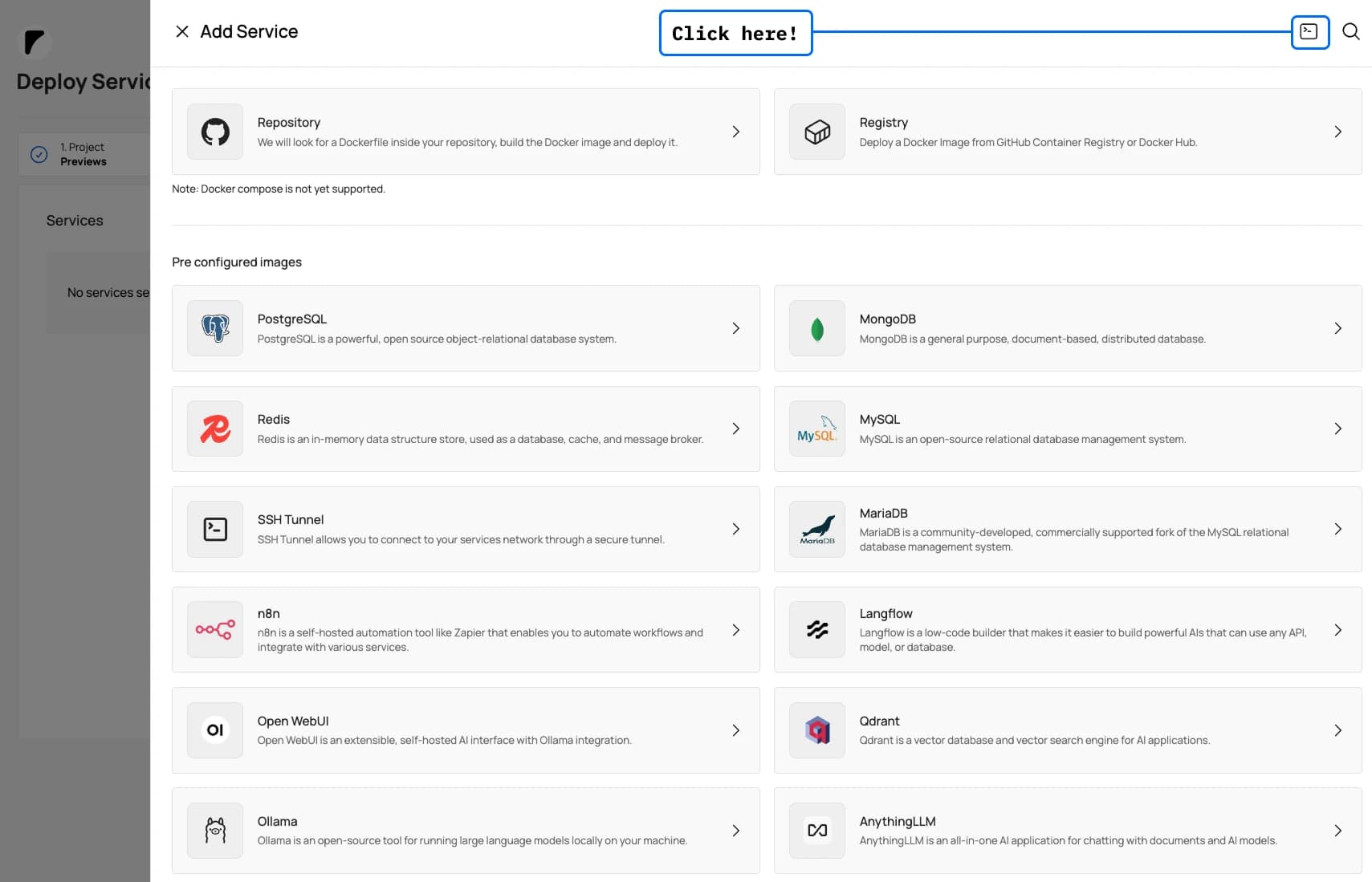Open Qdrant via its chevron arrow
The image size is (1372, 882).
click(x=1338, y=730)
